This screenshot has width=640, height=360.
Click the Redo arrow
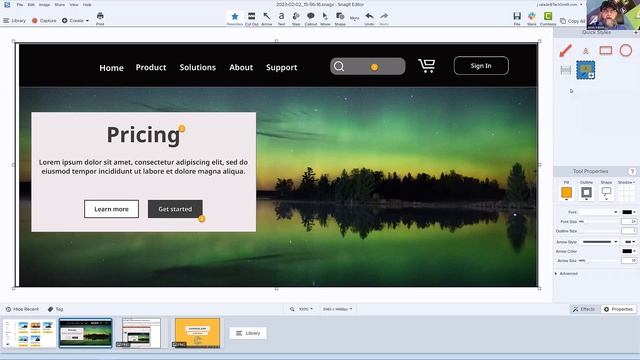click(384, 18)
